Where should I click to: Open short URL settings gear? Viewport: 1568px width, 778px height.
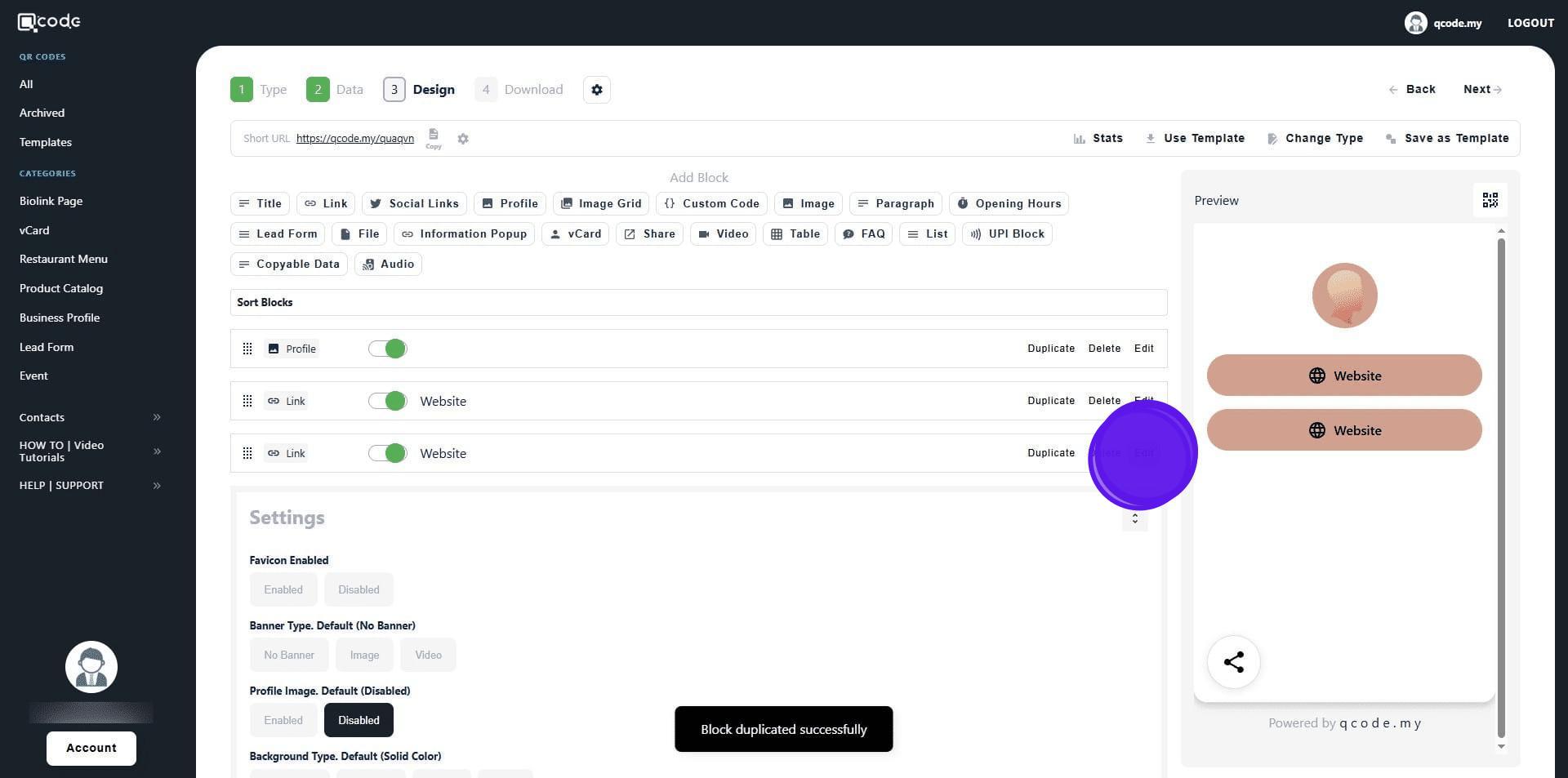(x=463, y=139)
